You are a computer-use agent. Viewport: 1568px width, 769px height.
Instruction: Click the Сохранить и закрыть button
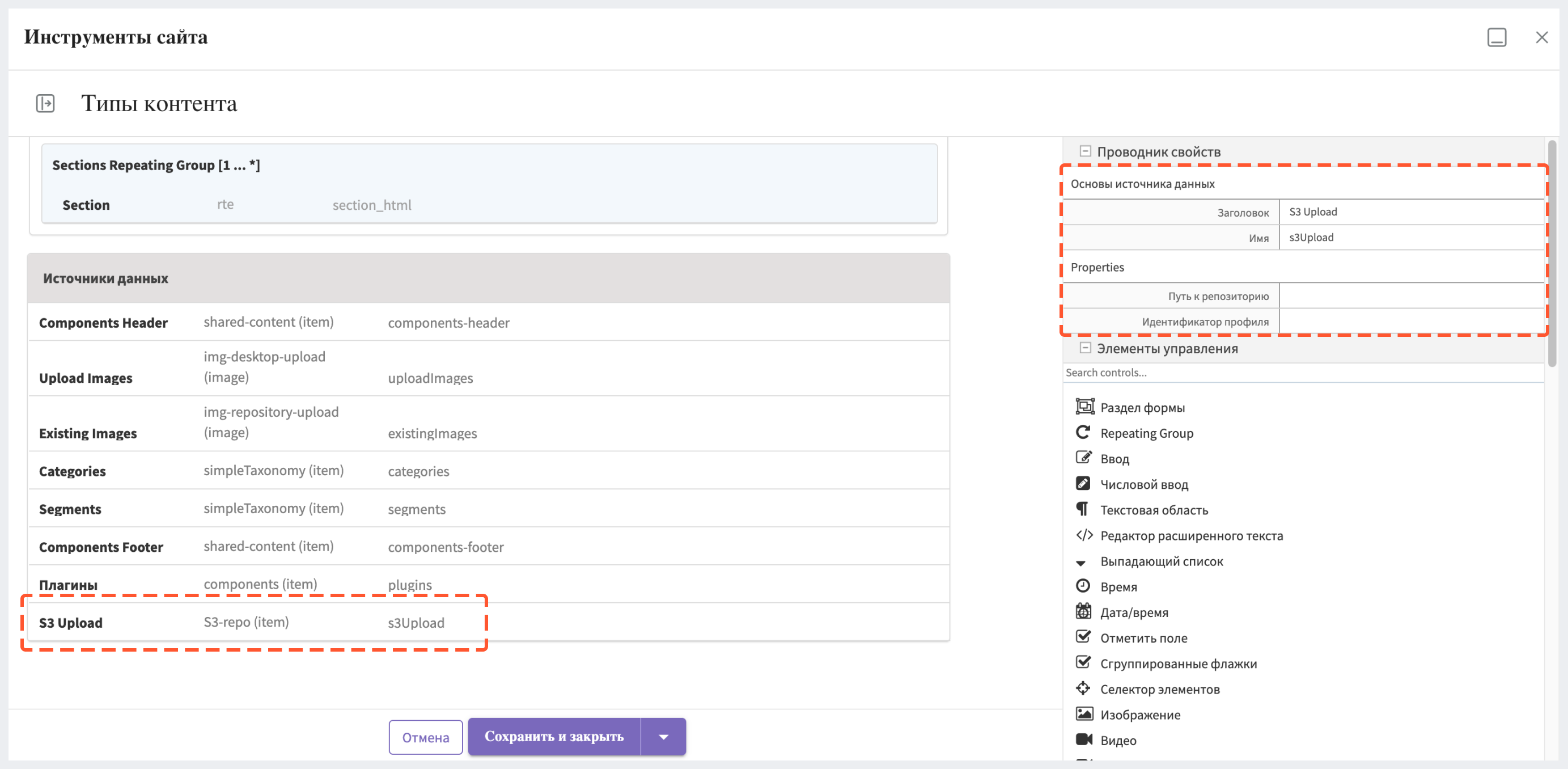coord(554,737)
